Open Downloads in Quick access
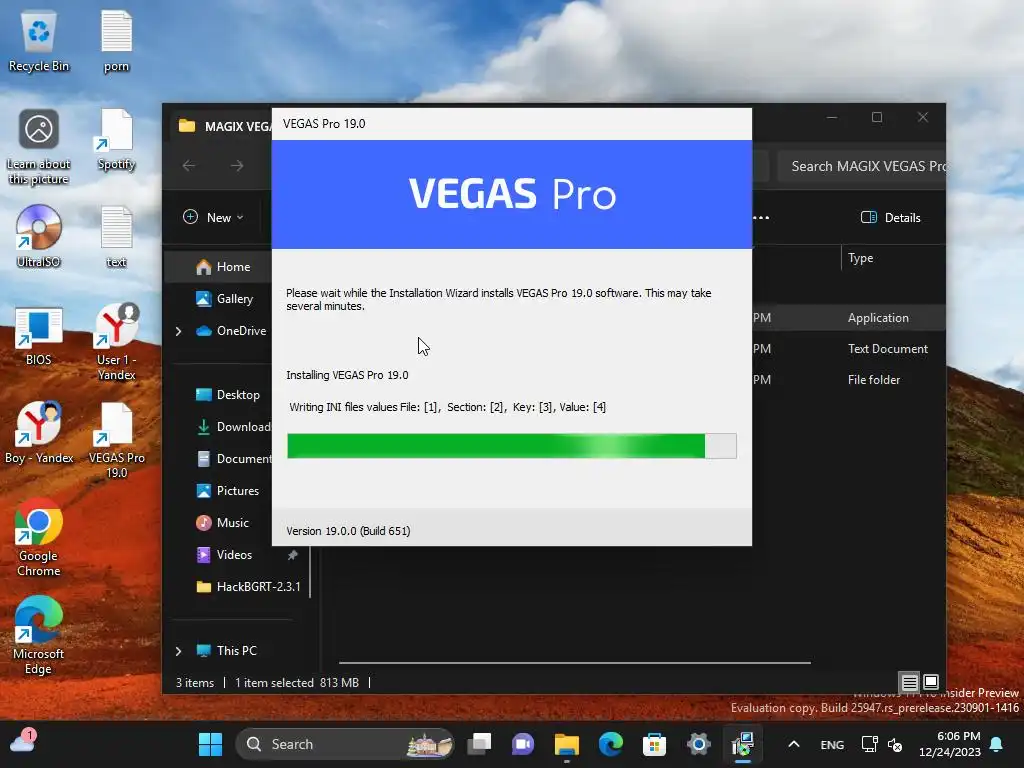Screen dimensions: 1024x768 (233, 426)
